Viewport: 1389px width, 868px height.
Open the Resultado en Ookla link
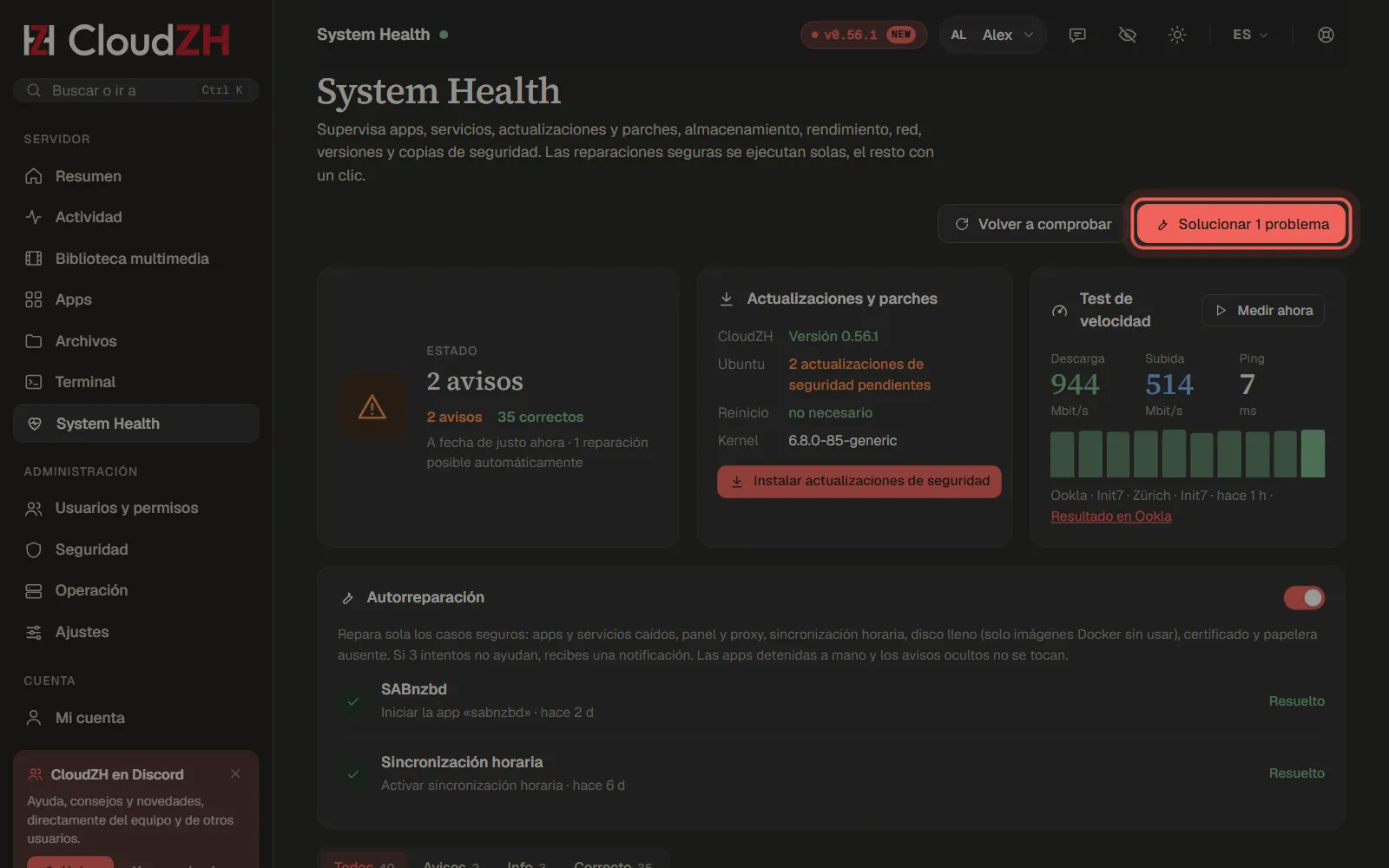[1111, 516]
